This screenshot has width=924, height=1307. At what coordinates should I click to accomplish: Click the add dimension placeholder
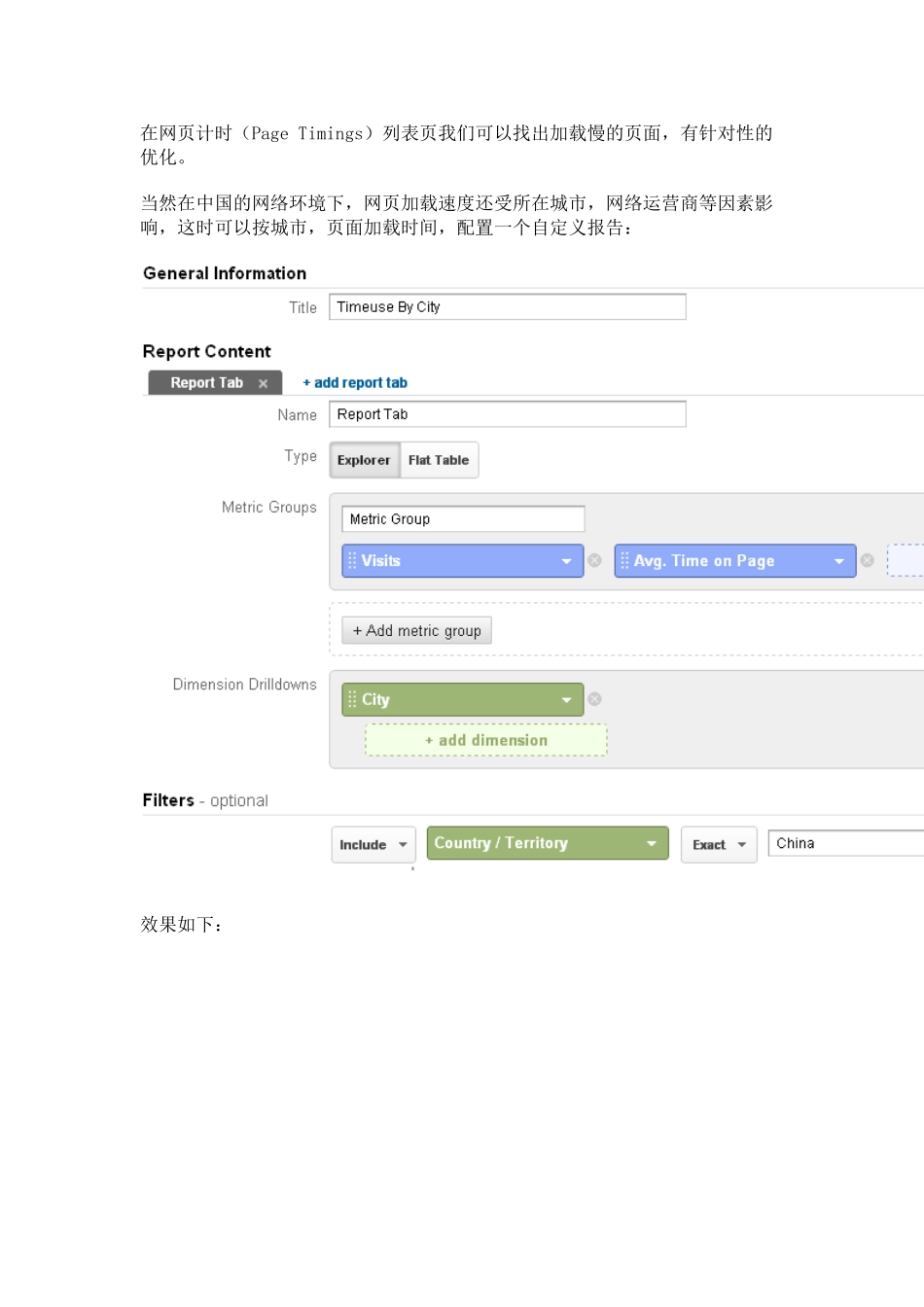(486, 740)
